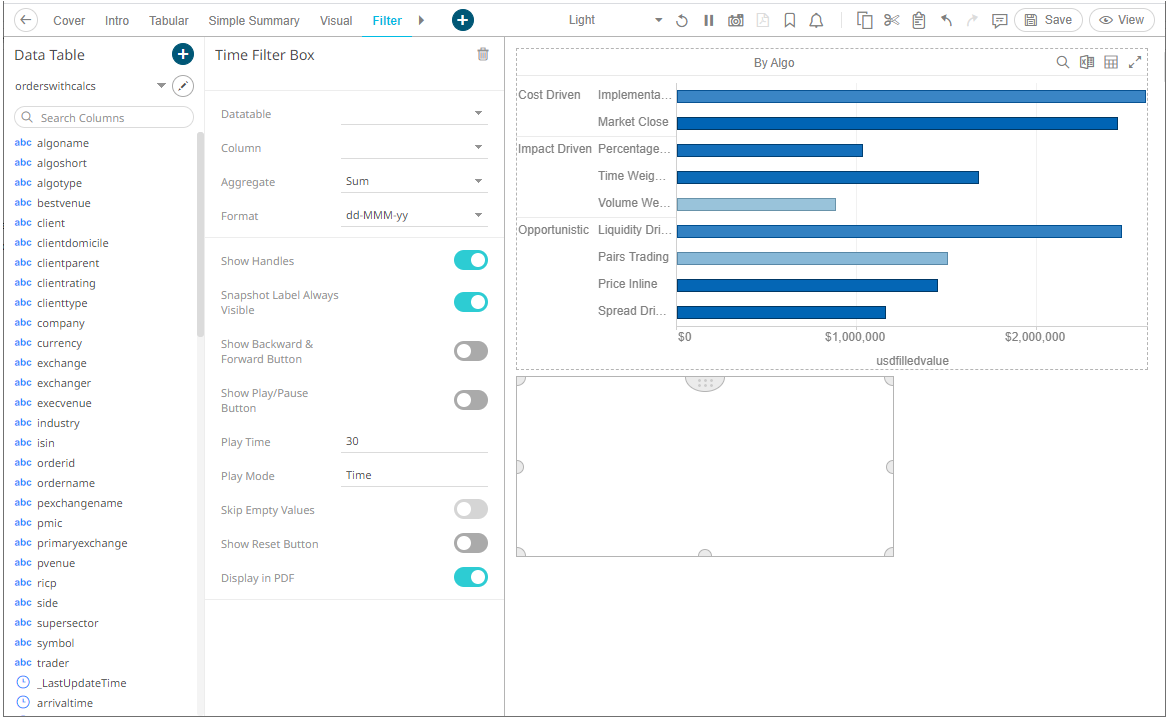Expand the Format dd-MMM-yy dropdown

coord(414,216)
